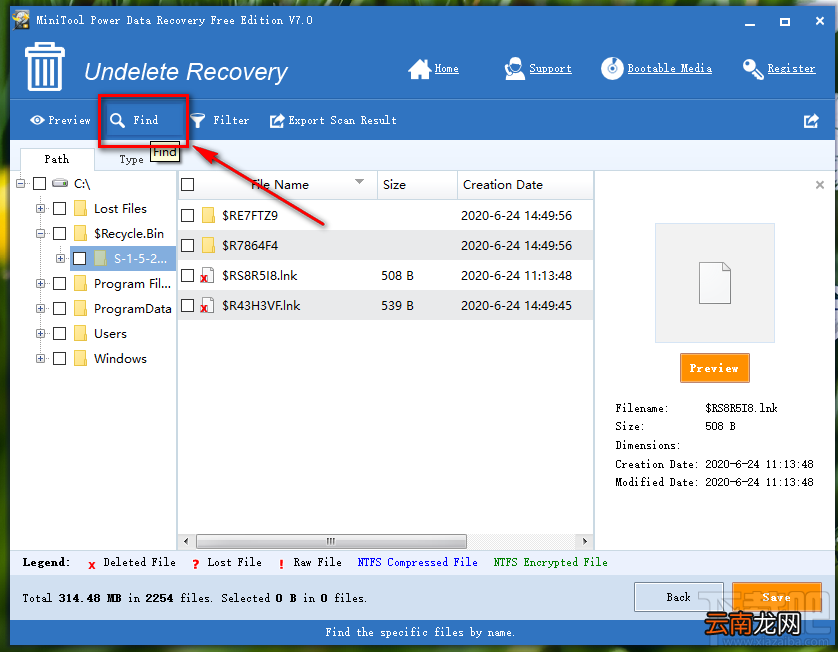Image resolution: width=838 pixels, height=652 pixels.
Task: Tick the select-all checkbox in file list header
Action: tap(188, 184)
